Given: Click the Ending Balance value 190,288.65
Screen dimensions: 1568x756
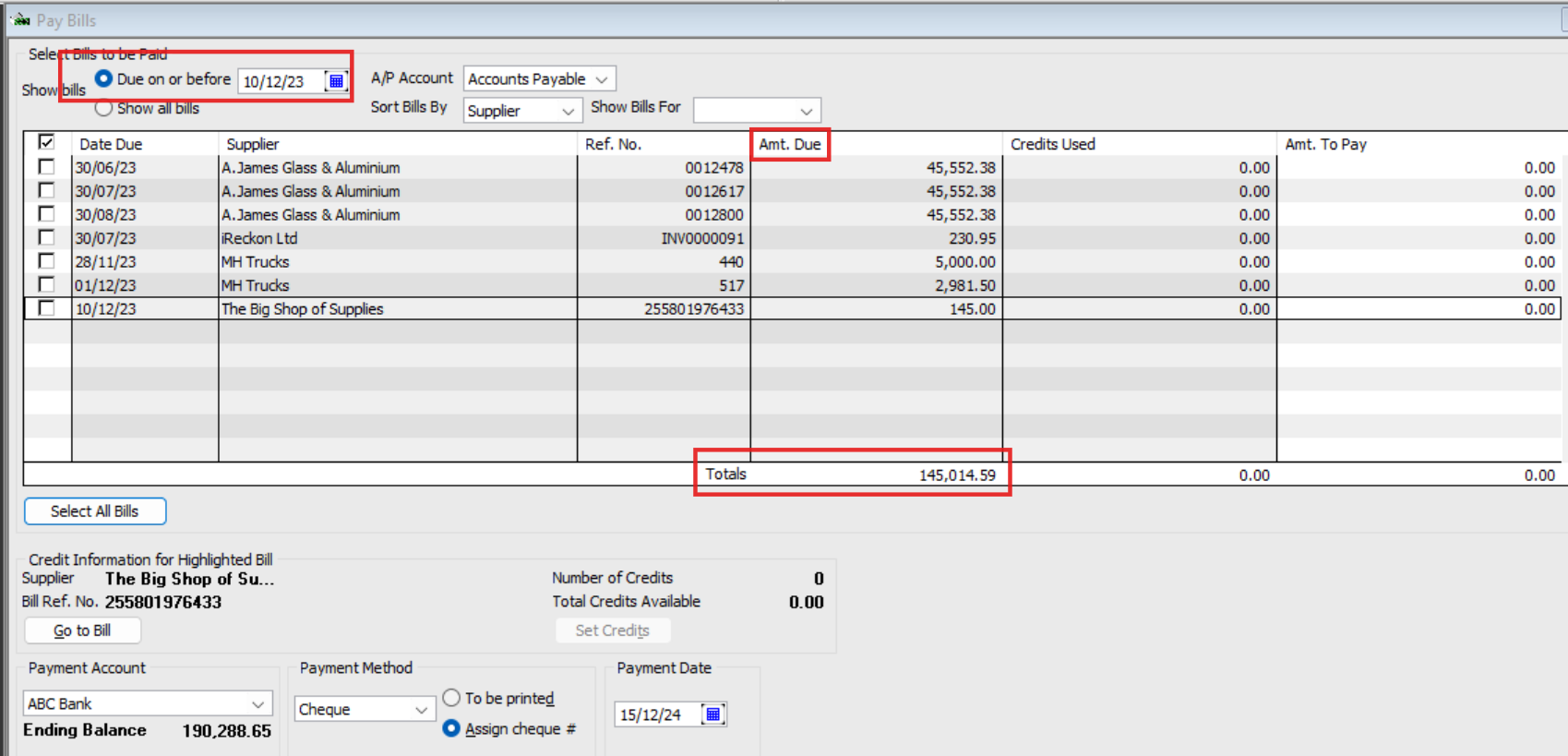Looking at the screenshot, I should coord(227,731).
